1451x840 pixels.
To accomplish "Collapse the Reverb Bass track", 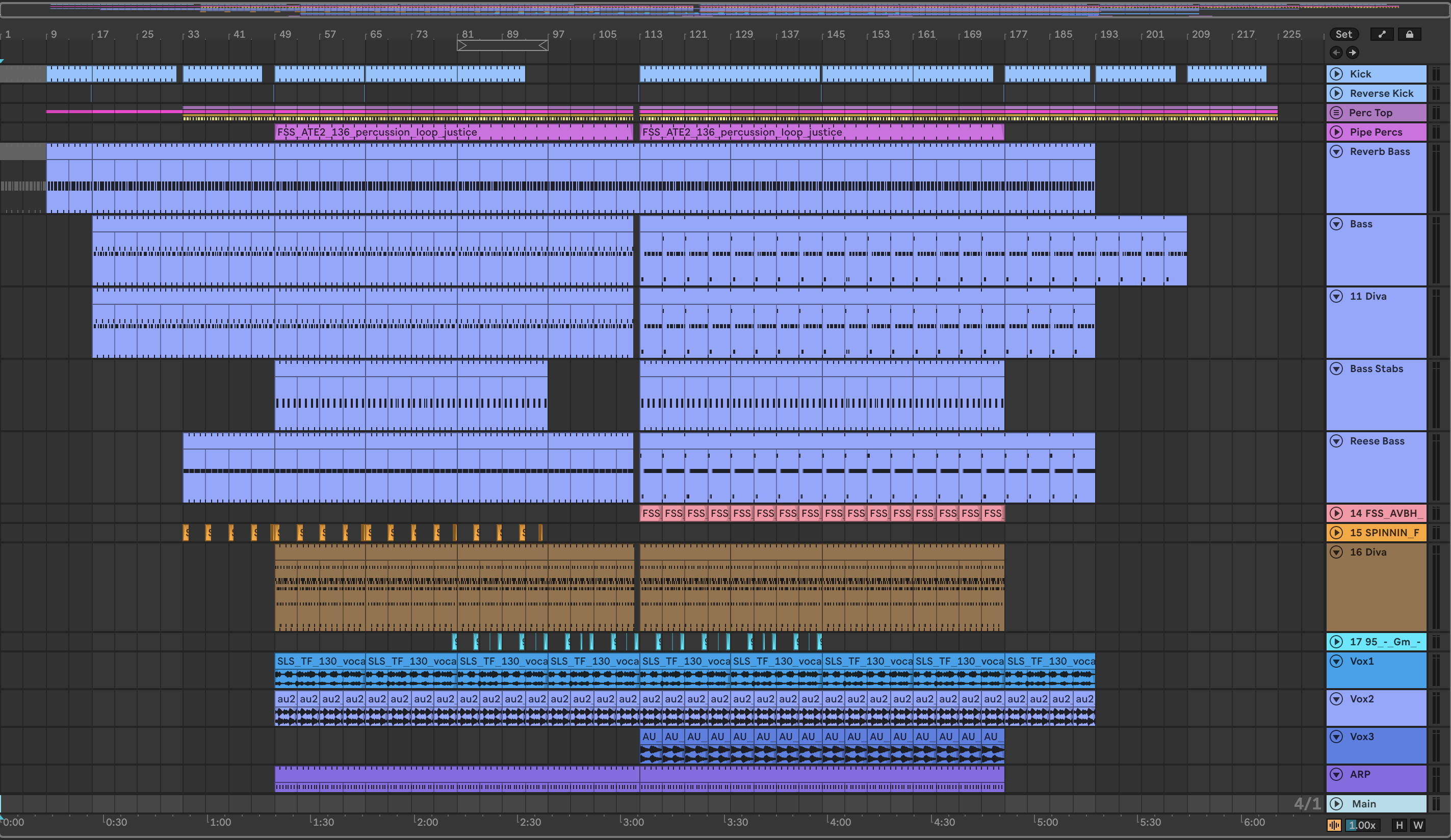I will click(x=1336, y=151).
